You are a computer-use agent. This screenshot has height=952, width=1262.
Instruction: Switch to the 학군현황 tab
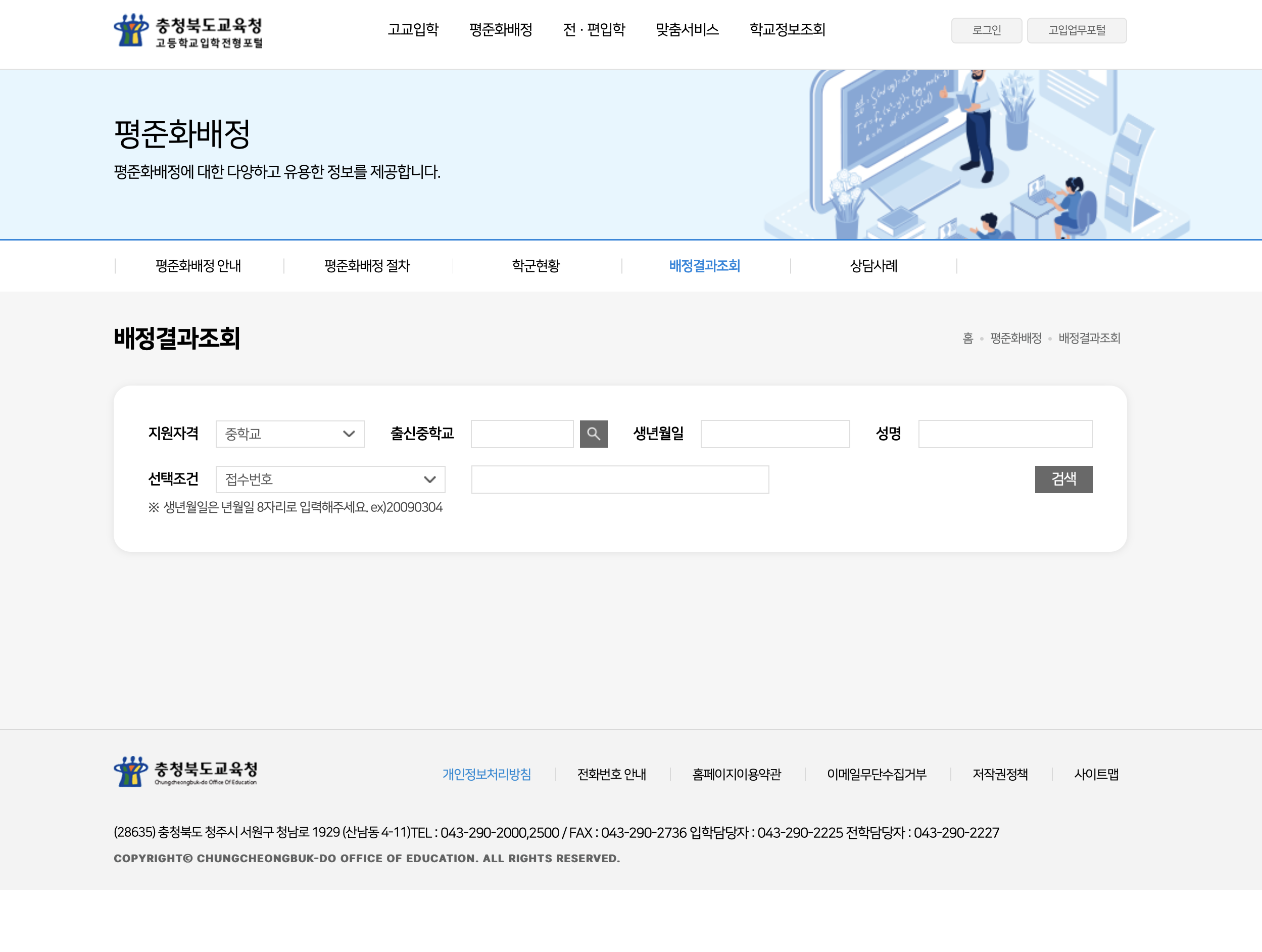pyautogui.click(x=536, y=266)
